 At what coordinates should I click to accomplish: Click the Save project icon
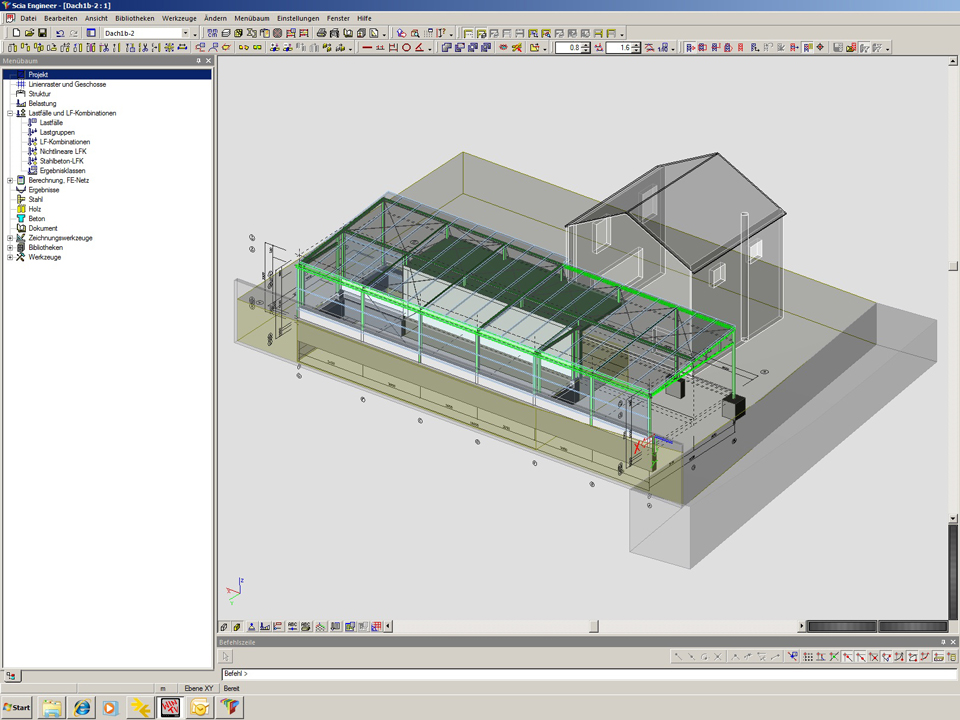43,33
